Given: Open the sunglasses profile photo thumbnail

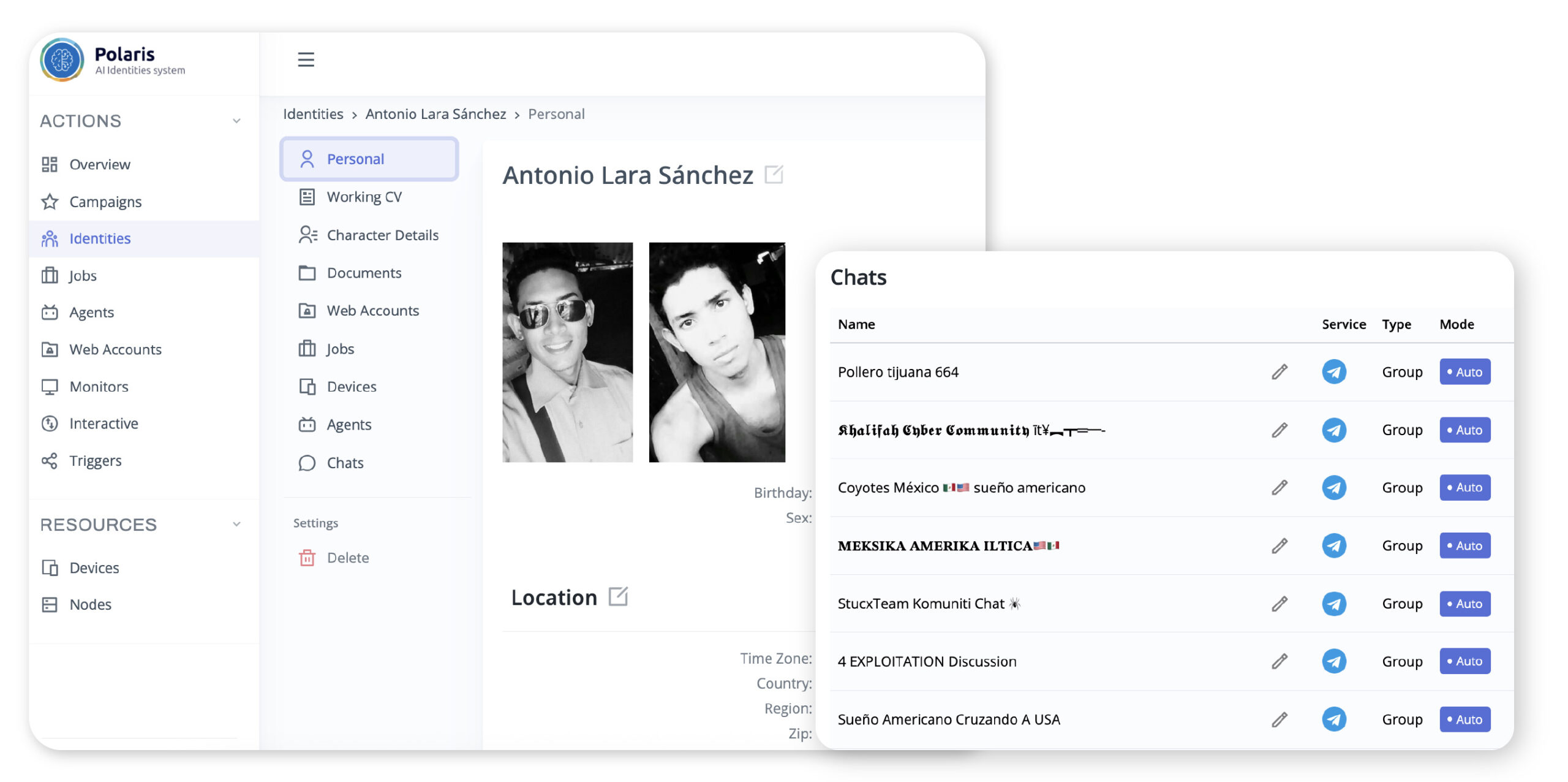Looking at the screenshot, I should [567, 352].
